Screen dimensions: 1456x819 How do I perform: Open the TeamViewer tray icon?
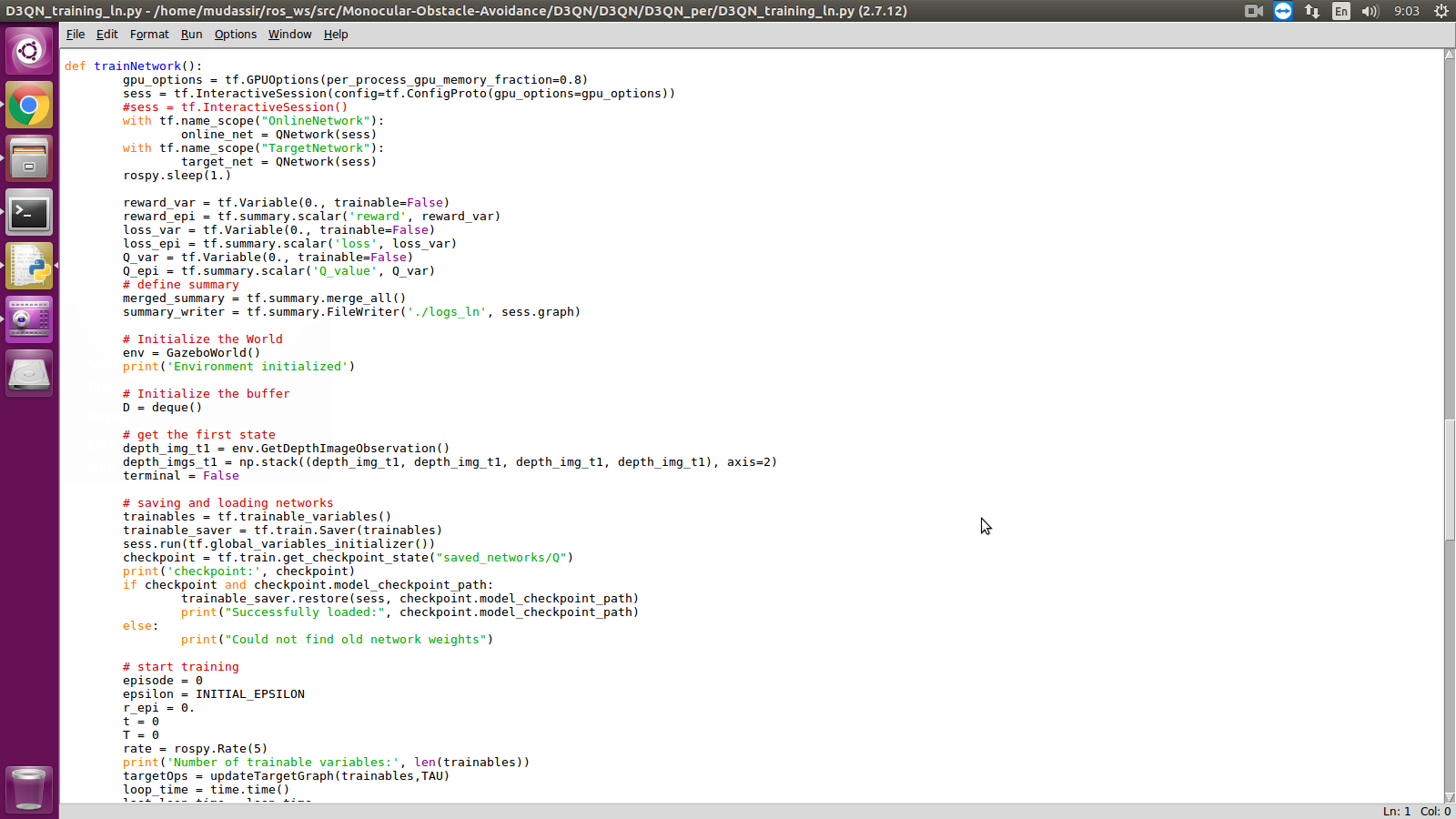click(1283, 11)
